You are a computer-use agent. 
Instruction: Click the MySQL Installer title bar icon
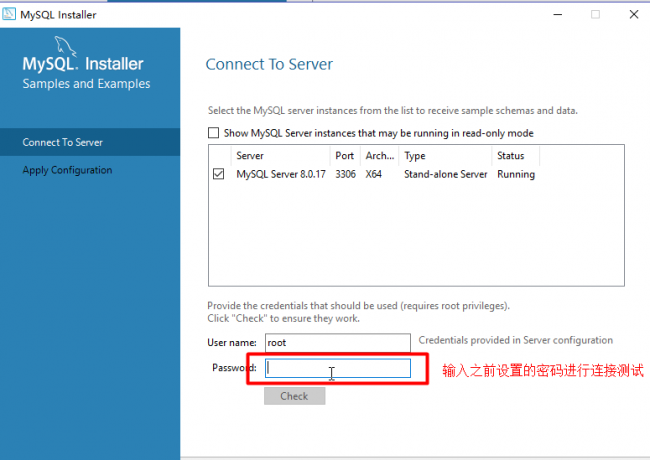pyautogui.click(x=9, y=15)
